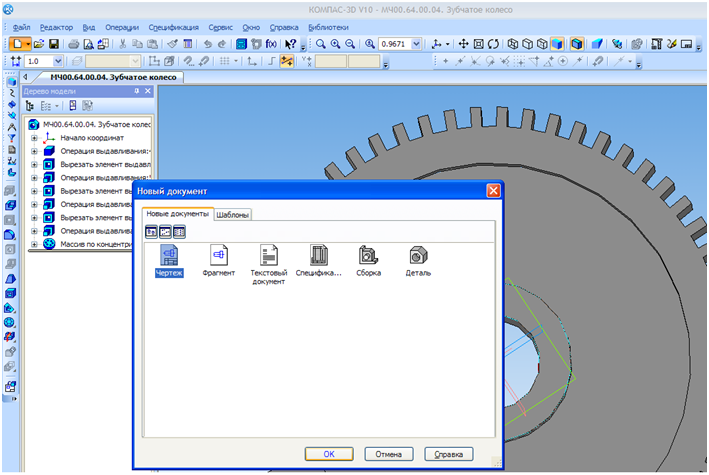Switch to small icons view in dialog
This screenshot has height=475, width=709.
pos(165,232)
